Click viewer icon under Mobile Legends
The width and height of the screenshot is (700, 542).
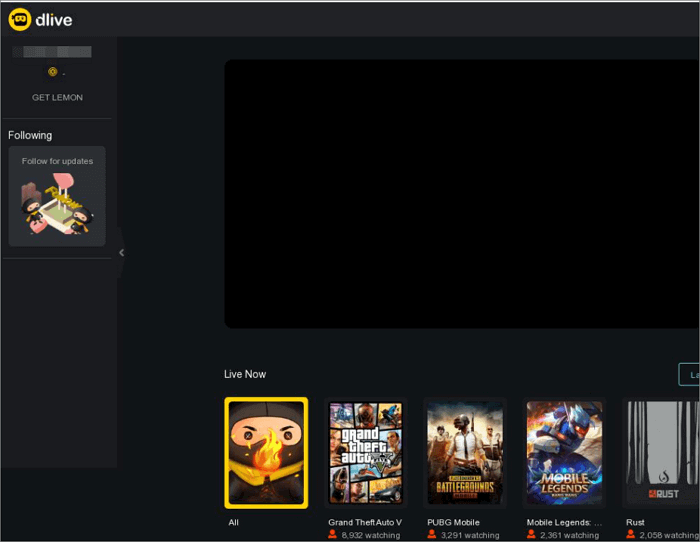[532, 536]
